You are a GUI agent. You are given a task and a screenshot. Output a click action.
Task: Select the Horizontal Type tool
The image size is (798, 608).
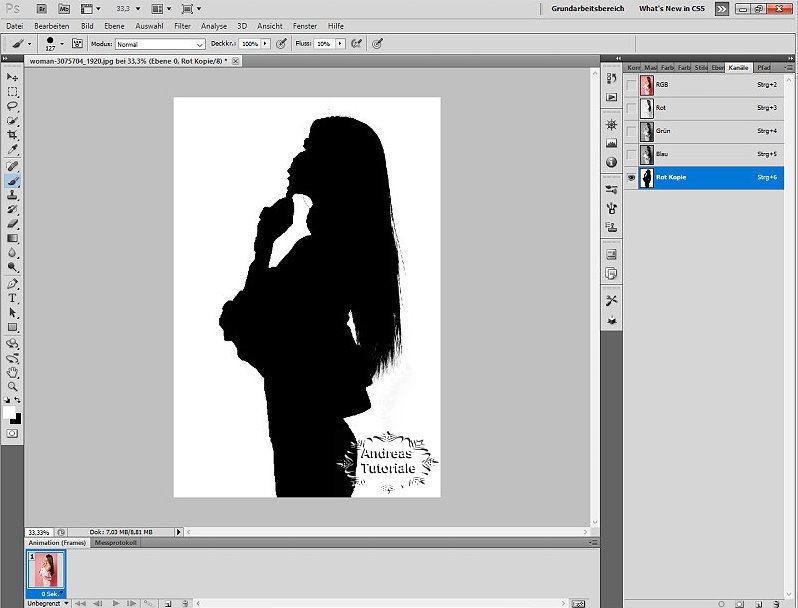(x=12, y=299)
